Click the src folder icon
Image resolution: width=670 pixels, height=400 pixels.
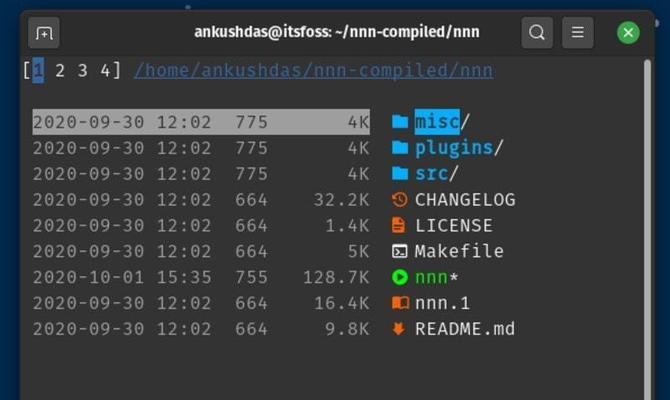click(x=400, y=174)
